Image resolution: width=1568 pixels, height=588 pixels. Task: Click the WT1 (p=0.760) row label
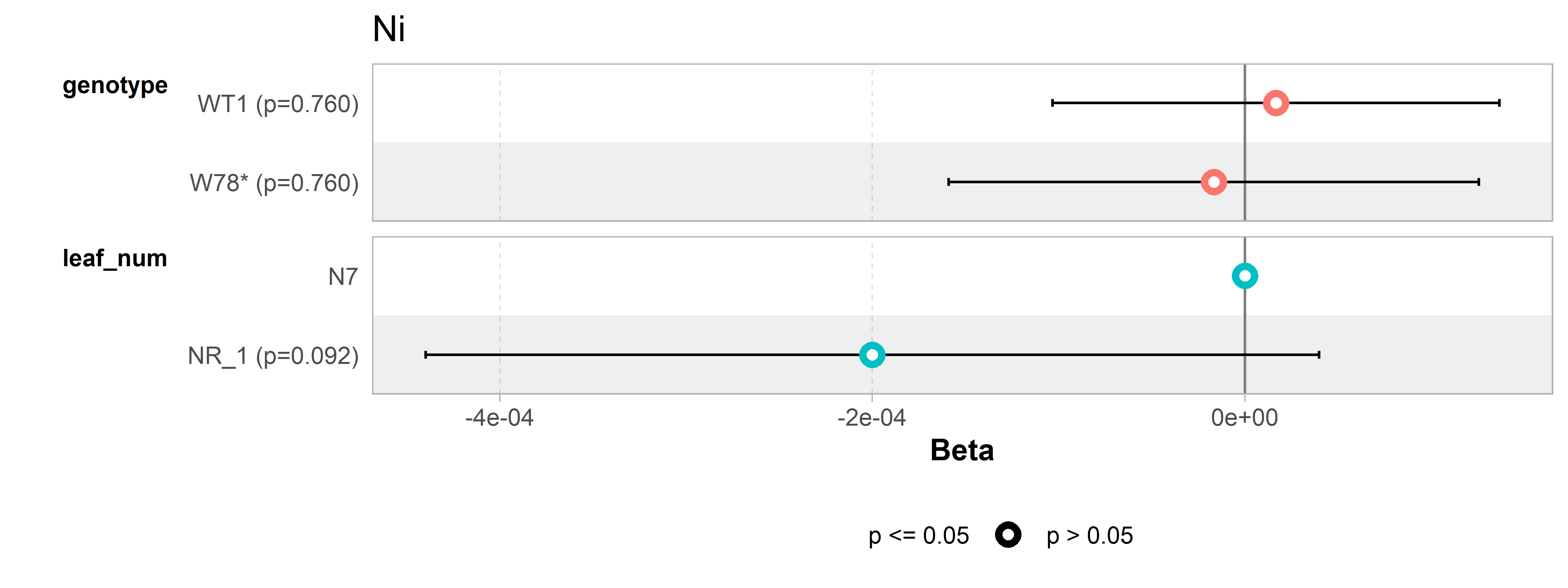click(x=278, y=104)
